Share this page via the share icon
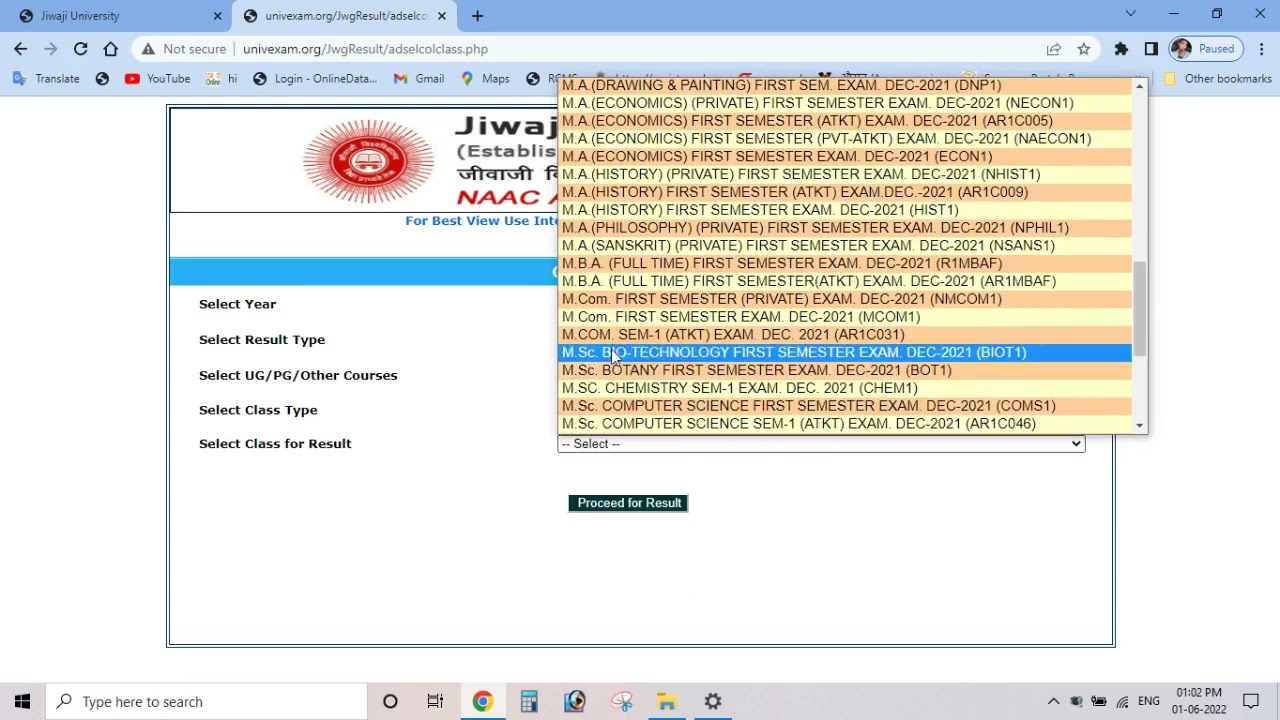Image resolution: width=1280 pixels, height=720 pixels. pyautogui.click(x=1054, y=48)
